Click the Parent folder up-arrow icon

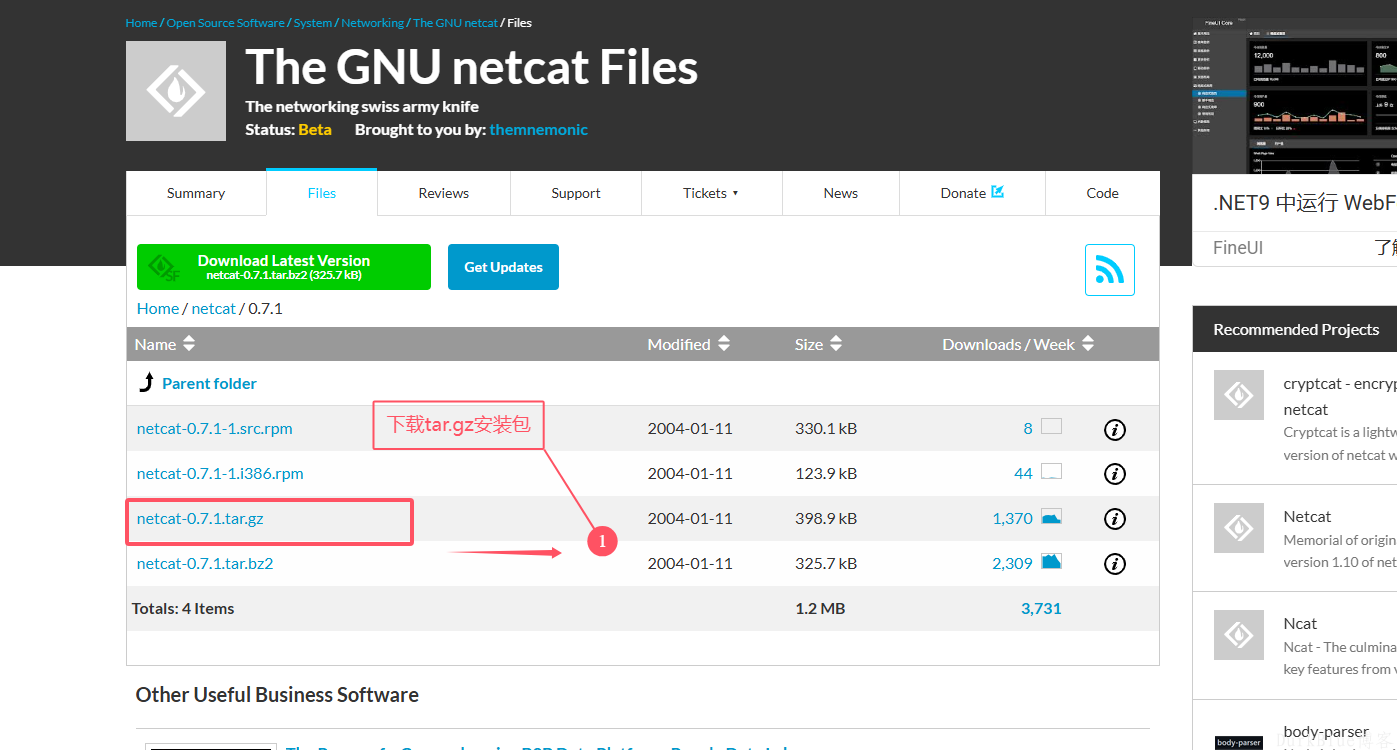146,383
